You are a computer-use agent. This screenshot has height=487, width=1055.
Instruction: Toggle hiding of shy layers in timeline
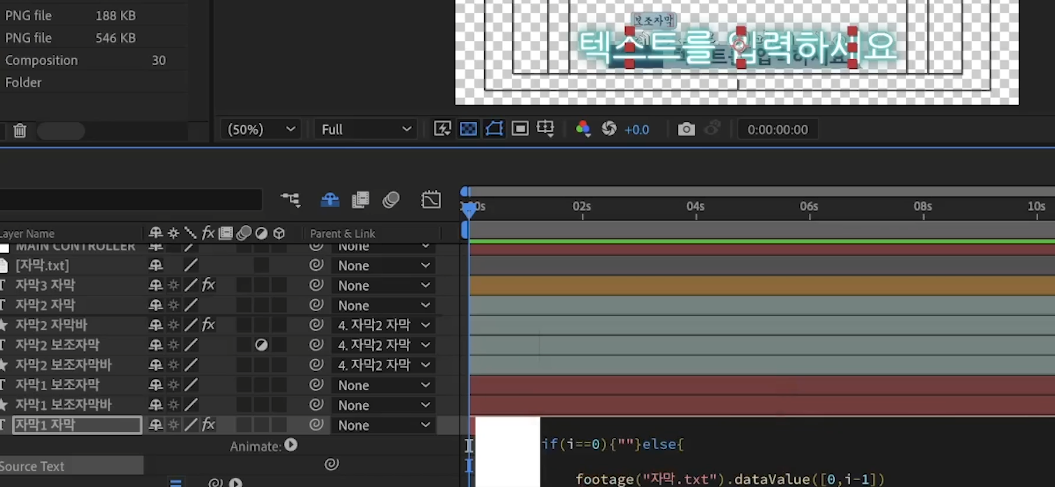tap(330, 200)
